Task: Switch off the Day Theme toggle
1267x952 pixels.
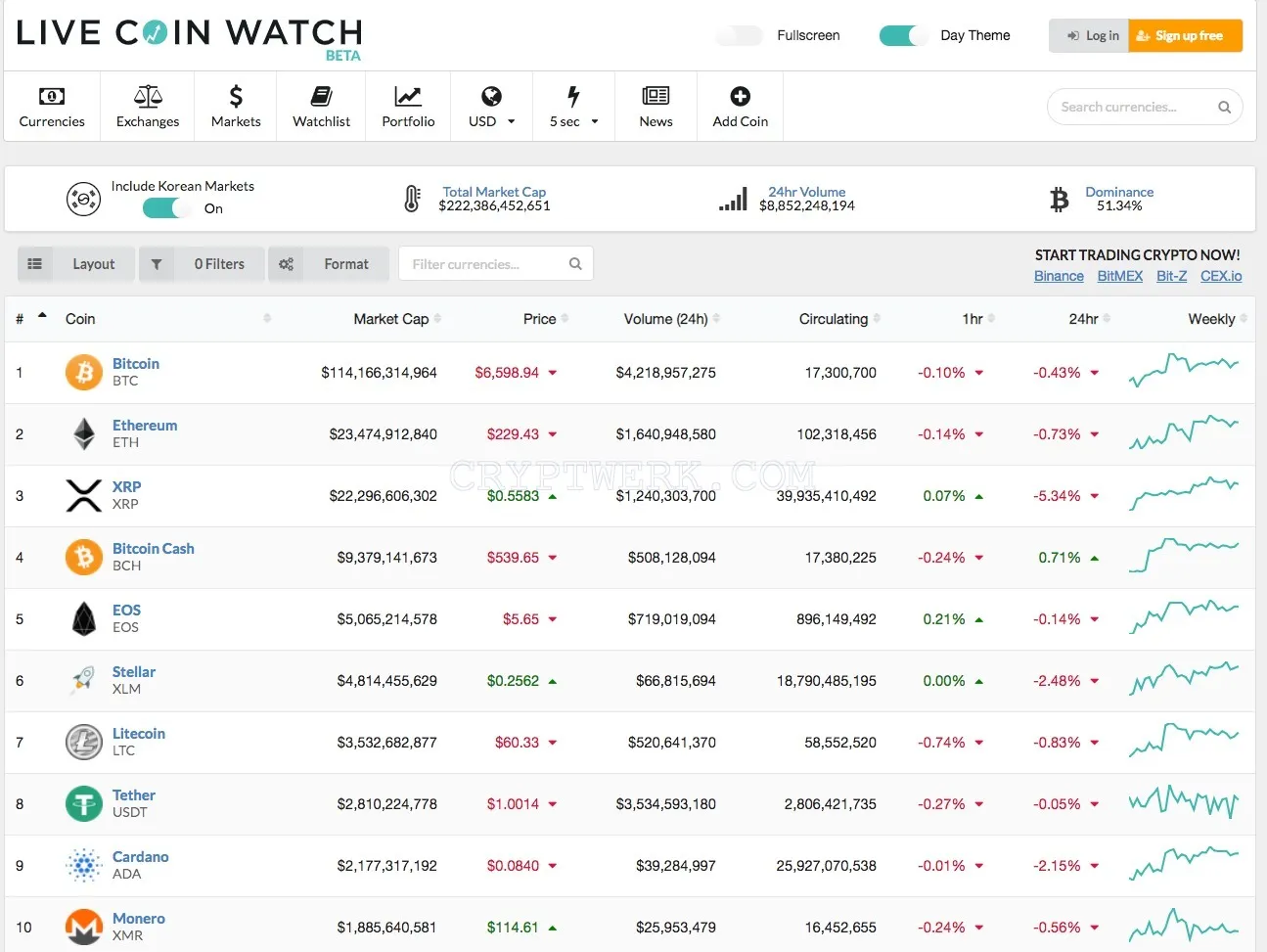Action: [x=903, y=36]
